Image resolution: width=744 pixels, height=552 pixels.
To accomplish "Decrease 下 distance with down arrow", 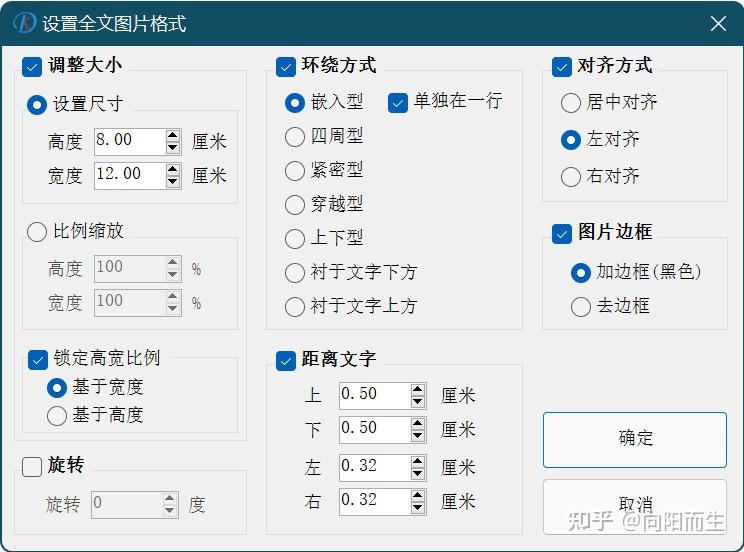I will (418, 437).
